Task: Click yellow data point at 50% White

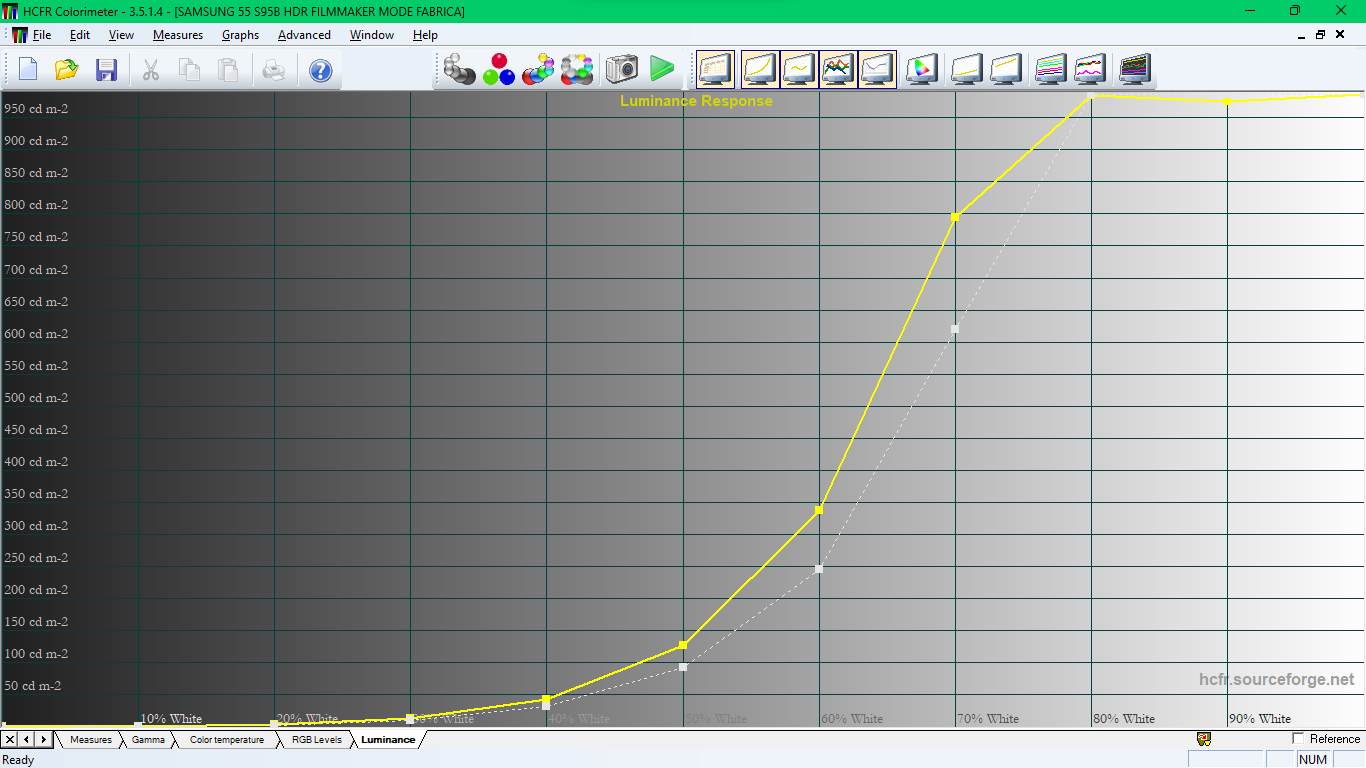Action: coord(683,645)
